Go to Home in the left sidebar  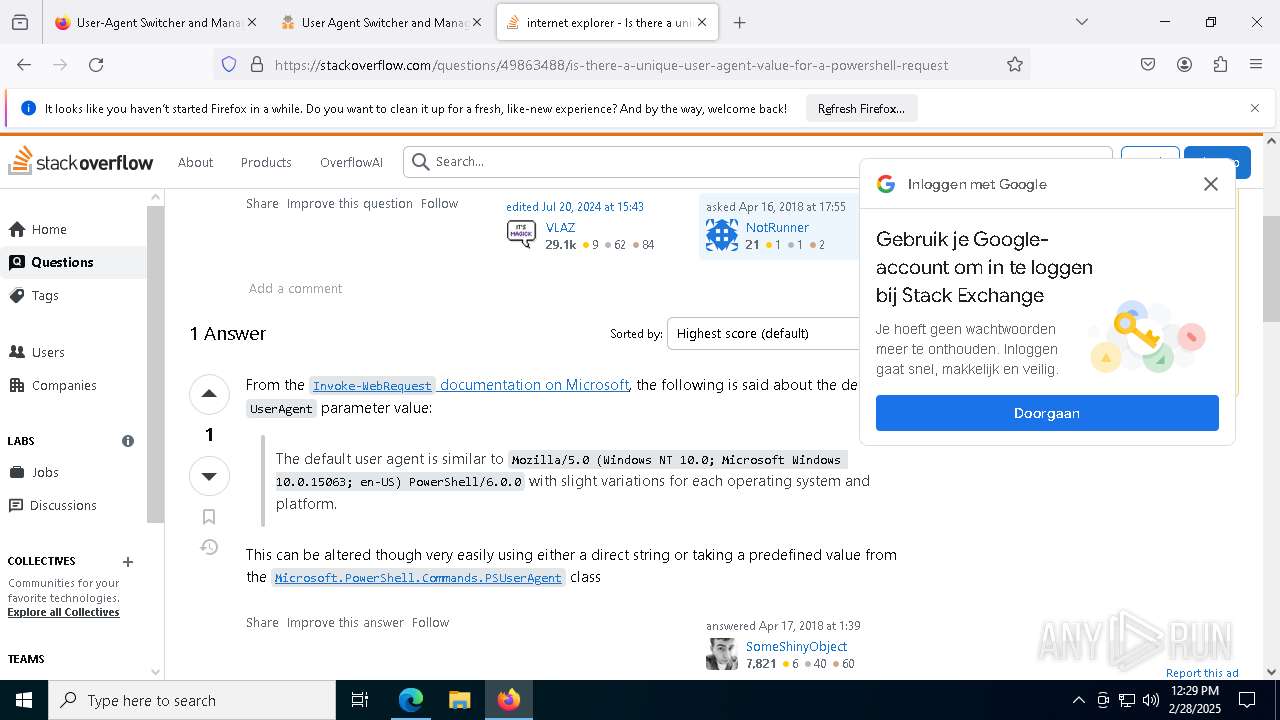click(74, 229)
